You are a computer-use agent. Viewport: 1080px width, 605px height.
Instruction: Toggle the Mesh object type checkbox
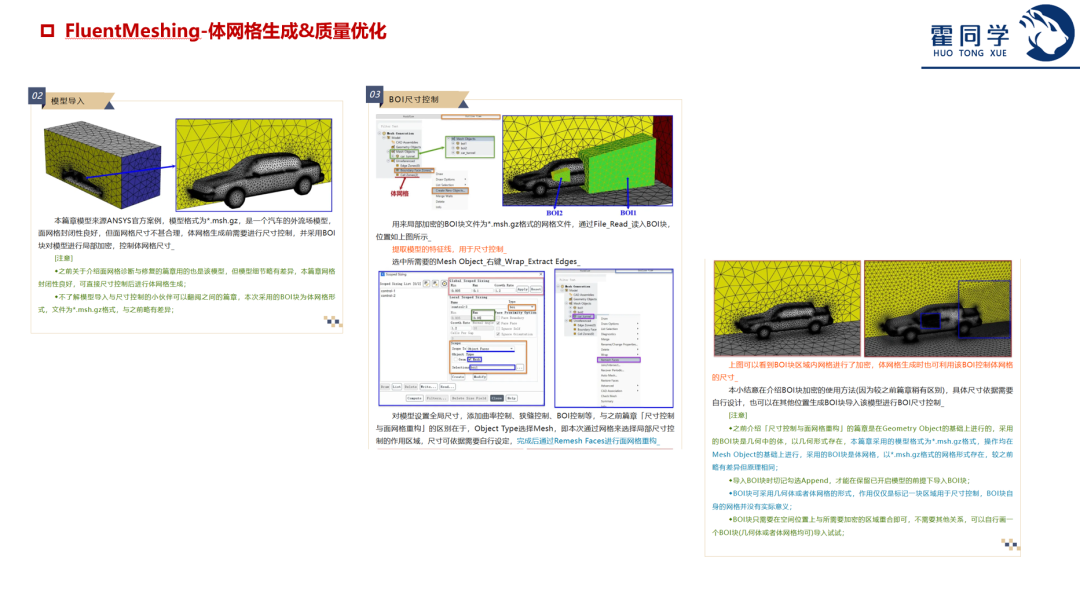tap(470, 360)
